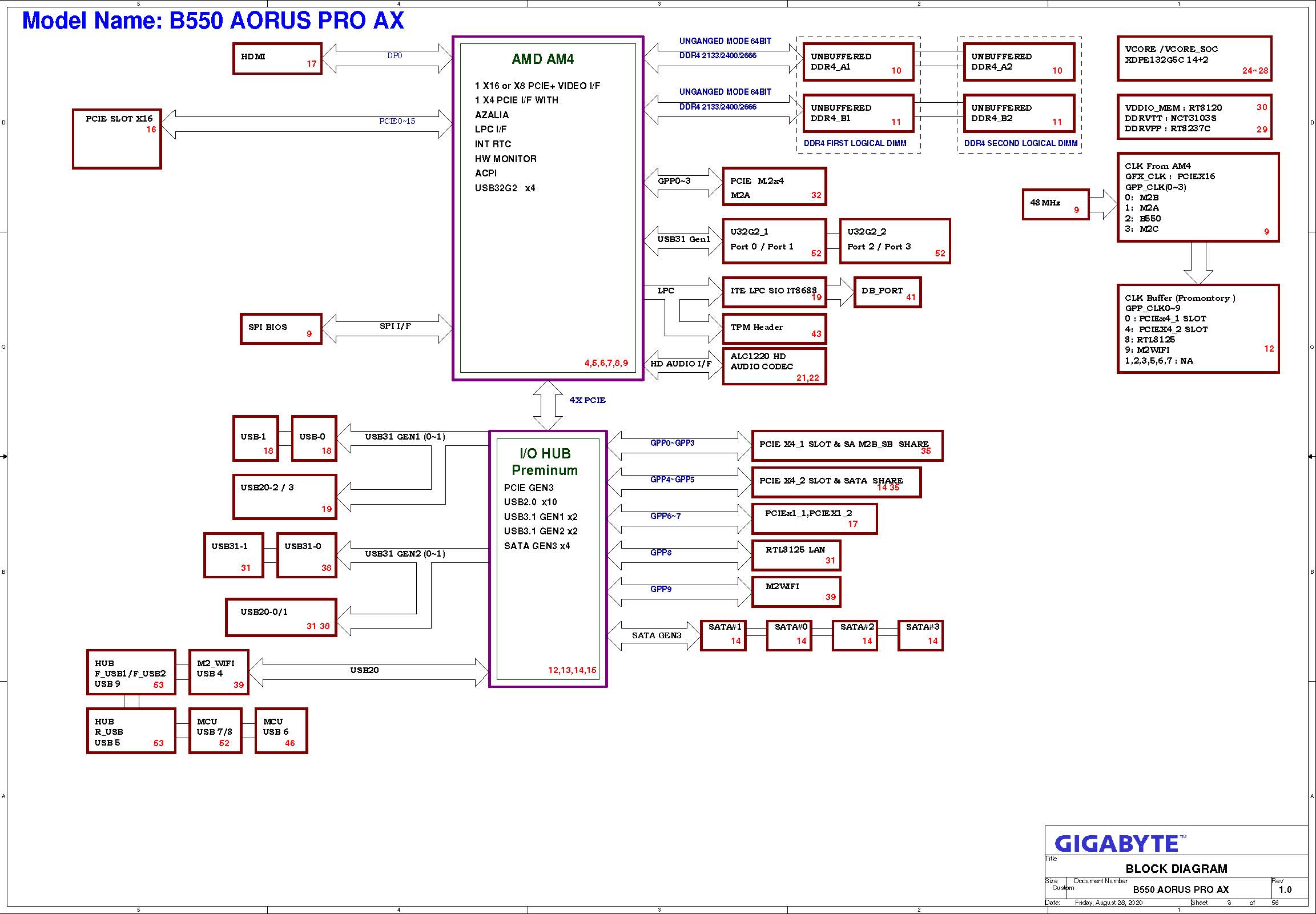Click the MCU USB 7/8 block

point(215,731)
